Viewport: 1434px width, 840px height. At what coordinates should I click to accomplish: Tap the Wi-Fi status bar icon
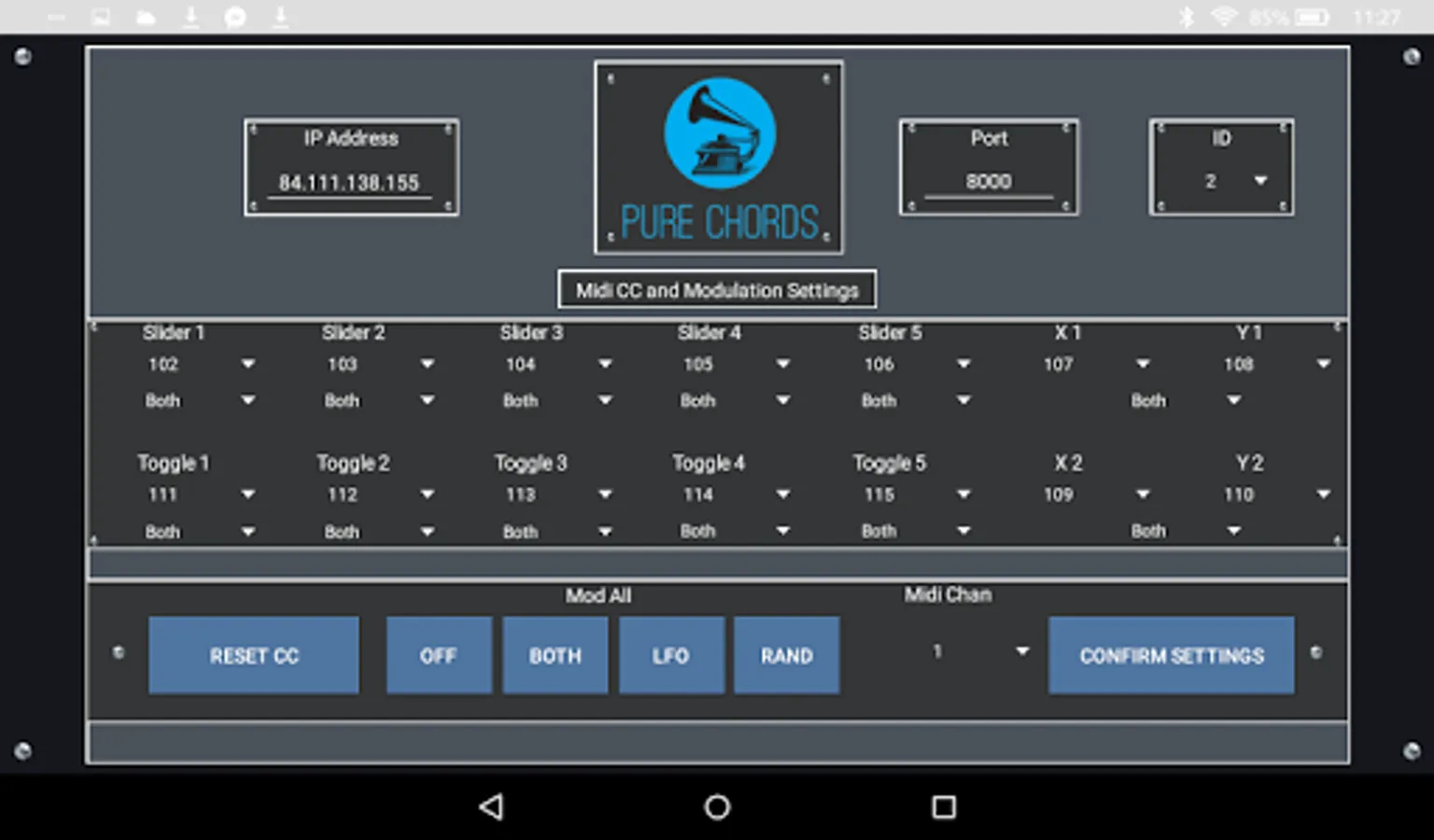click(1223, 17)
